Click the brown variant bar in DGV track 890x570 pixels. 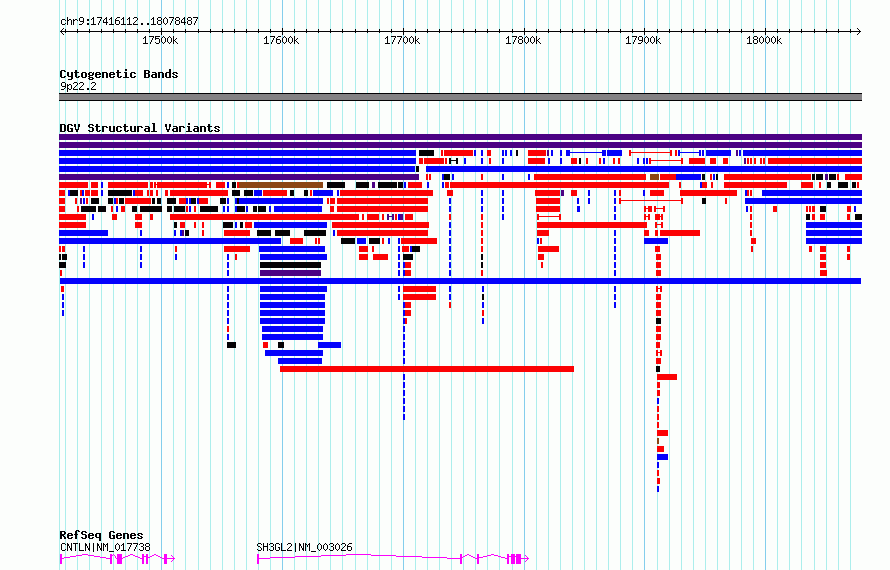pyautogui.click(x=280, y=185)
